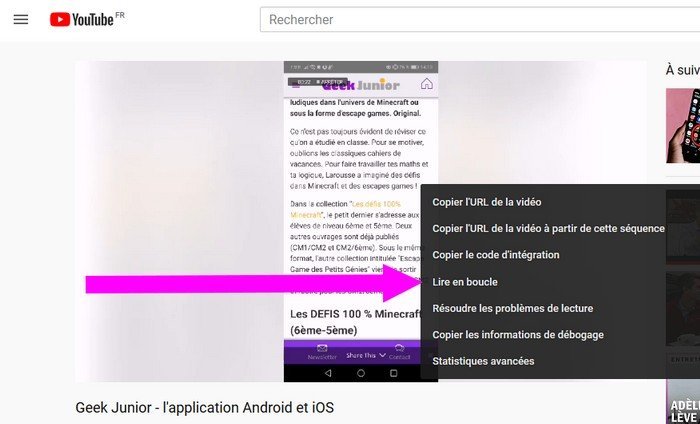Open 'Résoudre les problèmes de lecture'
The height and width of the screenshot is (424, 700).
click(x=512, y=308)
